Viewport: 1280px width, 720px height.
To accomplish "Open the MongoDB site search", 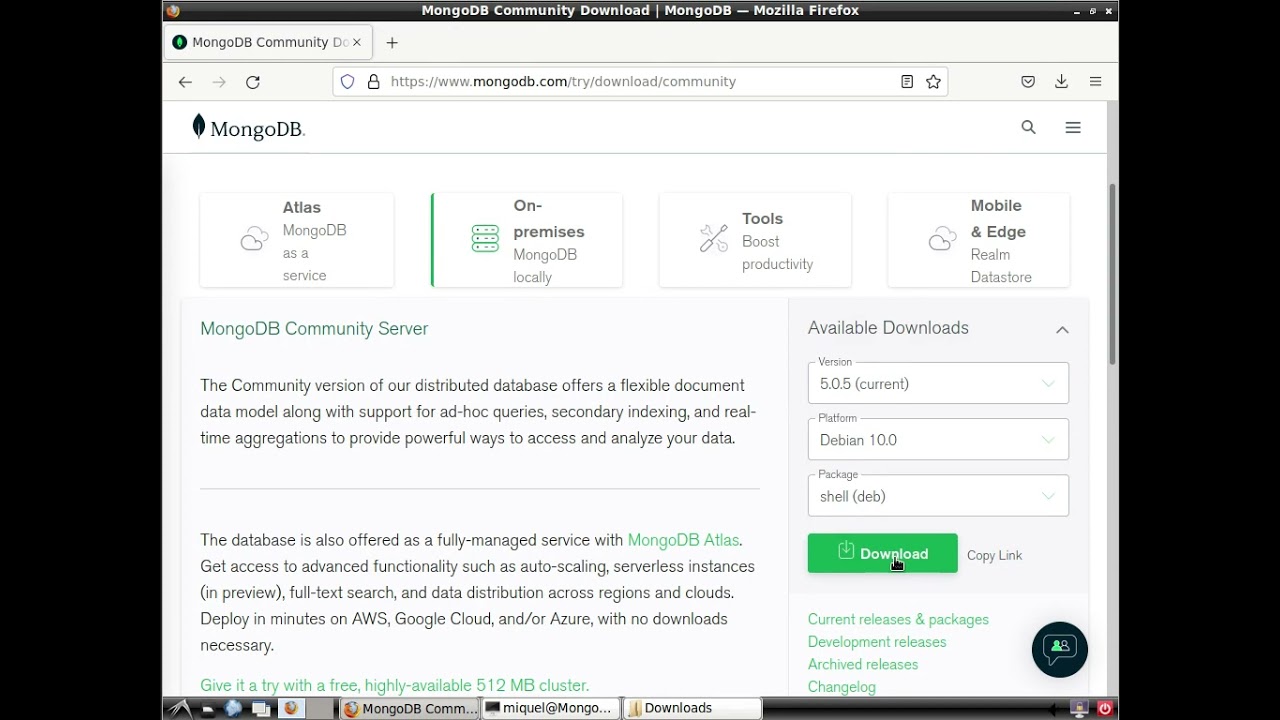I will [x=1028, y=127].
